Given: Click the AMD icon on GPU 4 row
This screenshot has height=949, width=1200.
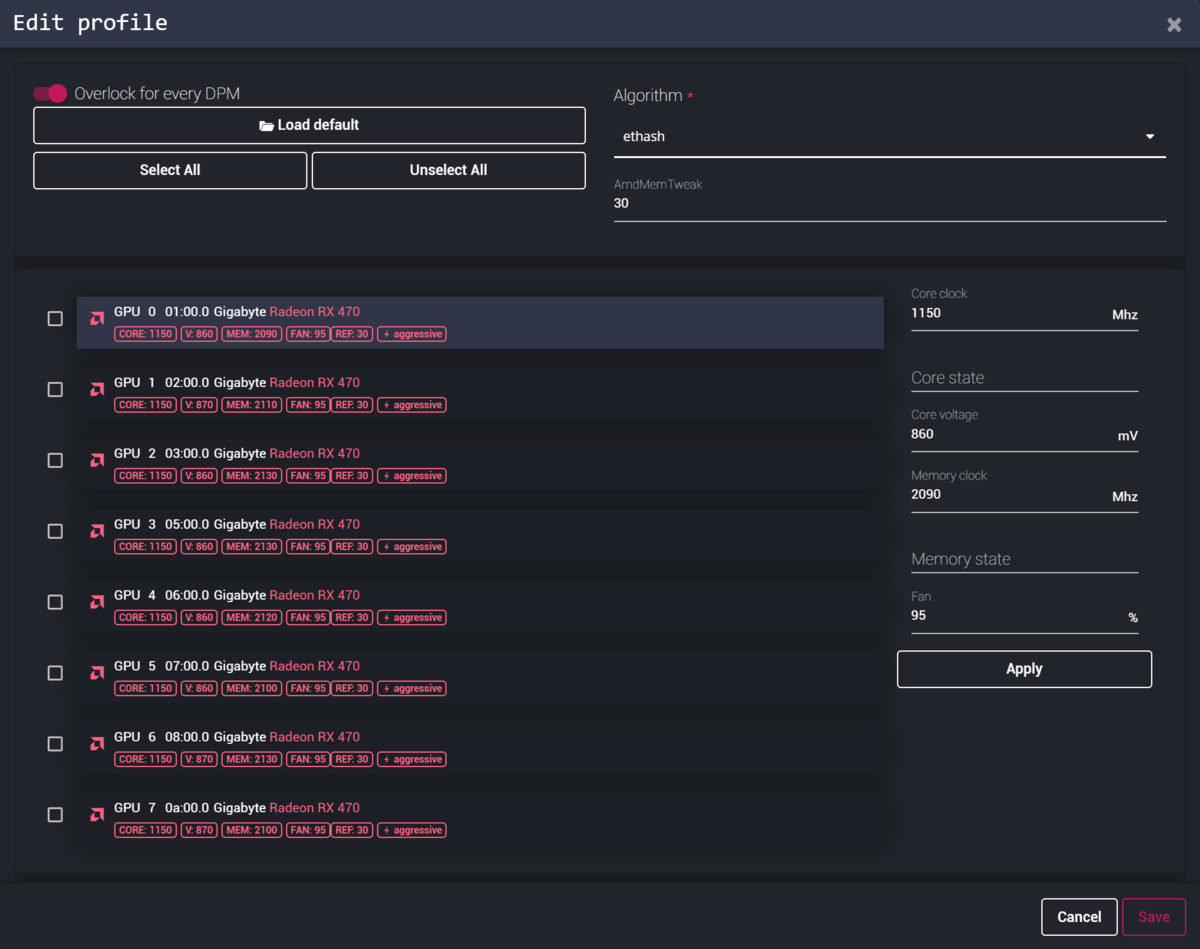Looking at the screenshot, I should coord(97,603).
